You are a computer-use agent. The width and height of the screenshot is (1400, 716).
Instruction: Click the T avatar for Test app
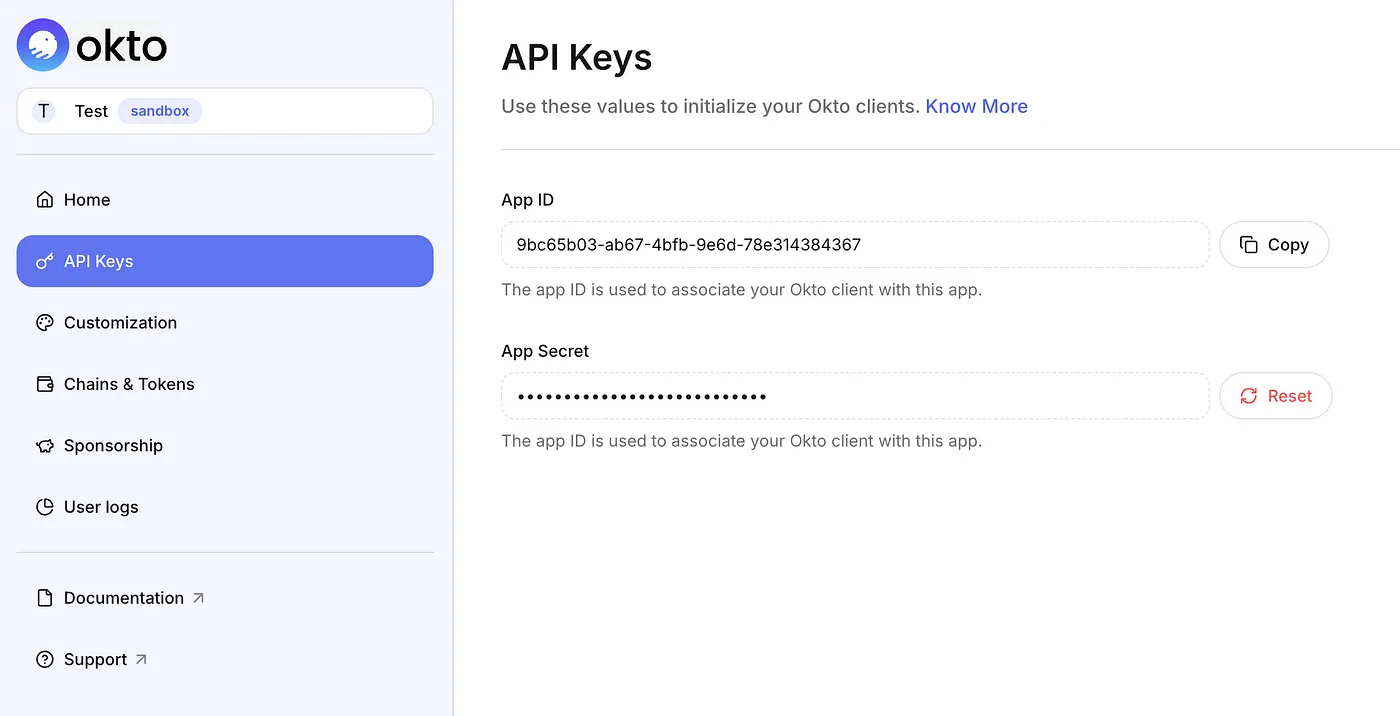pyautogui.click(x=44, y=111)
